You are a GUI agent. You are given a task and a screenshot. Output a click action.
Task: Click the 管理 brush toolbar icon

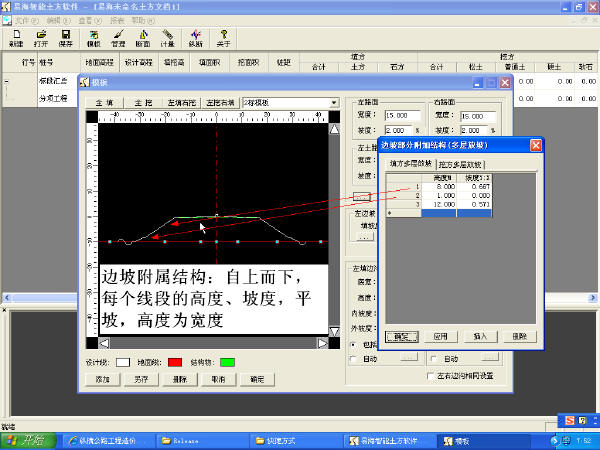(x=118, y=38)
